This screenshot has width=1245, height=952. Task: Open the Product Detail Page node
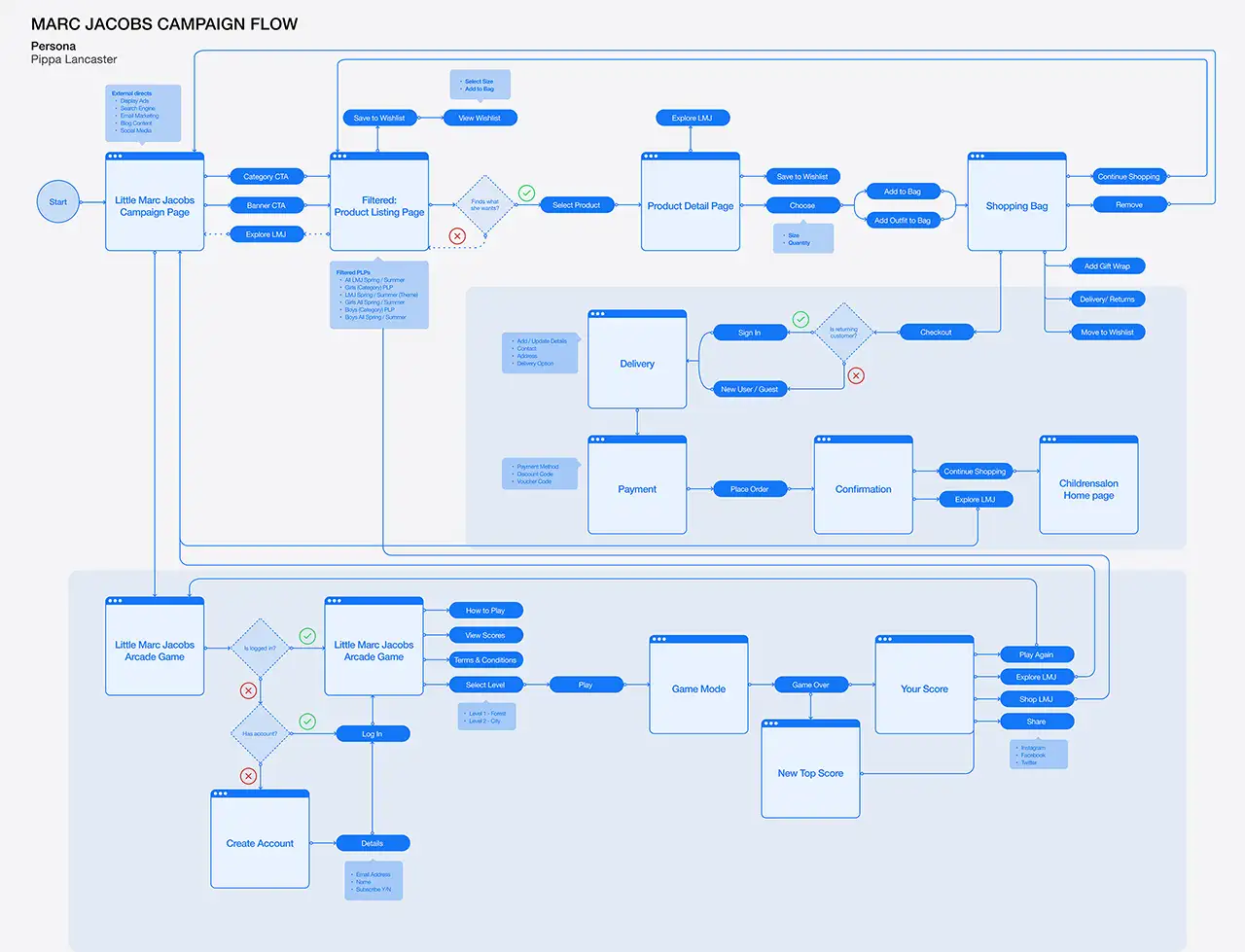(x=691, y=206)
